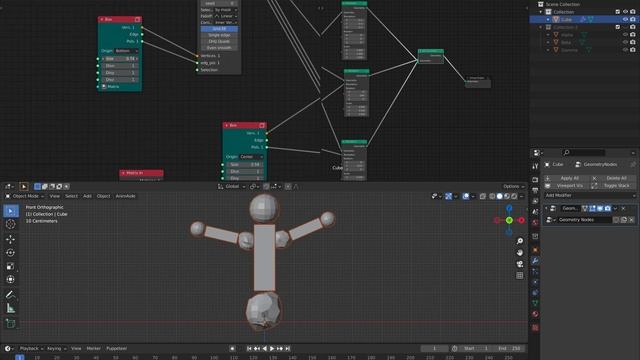This screenshot has height=360, width=640.
Task: Pin the properties editor context
Action: point(633,164)
